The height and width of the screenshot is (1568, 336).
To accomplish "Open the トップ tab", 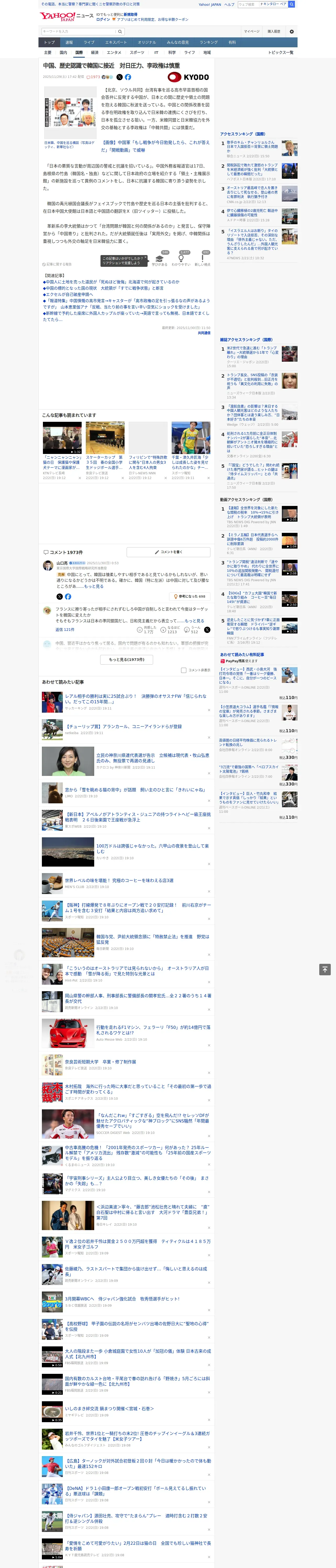I will tap(49, 43).
